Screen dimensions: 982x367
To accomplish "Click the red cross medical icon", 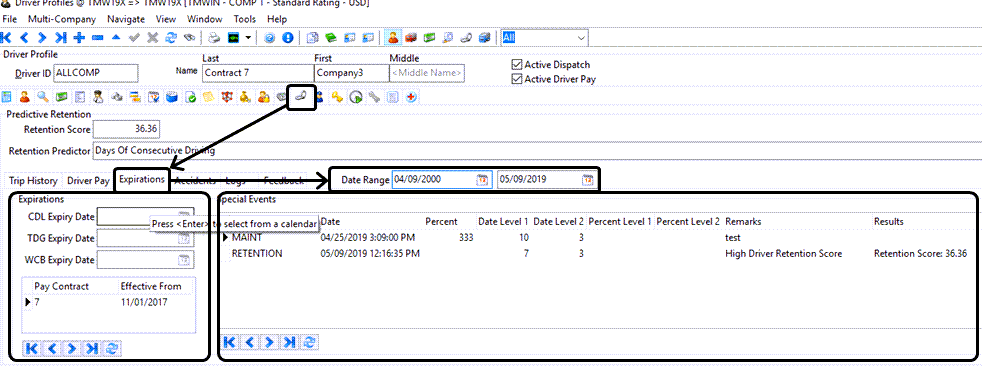I will pyautogui.click(x=411, y=97).
